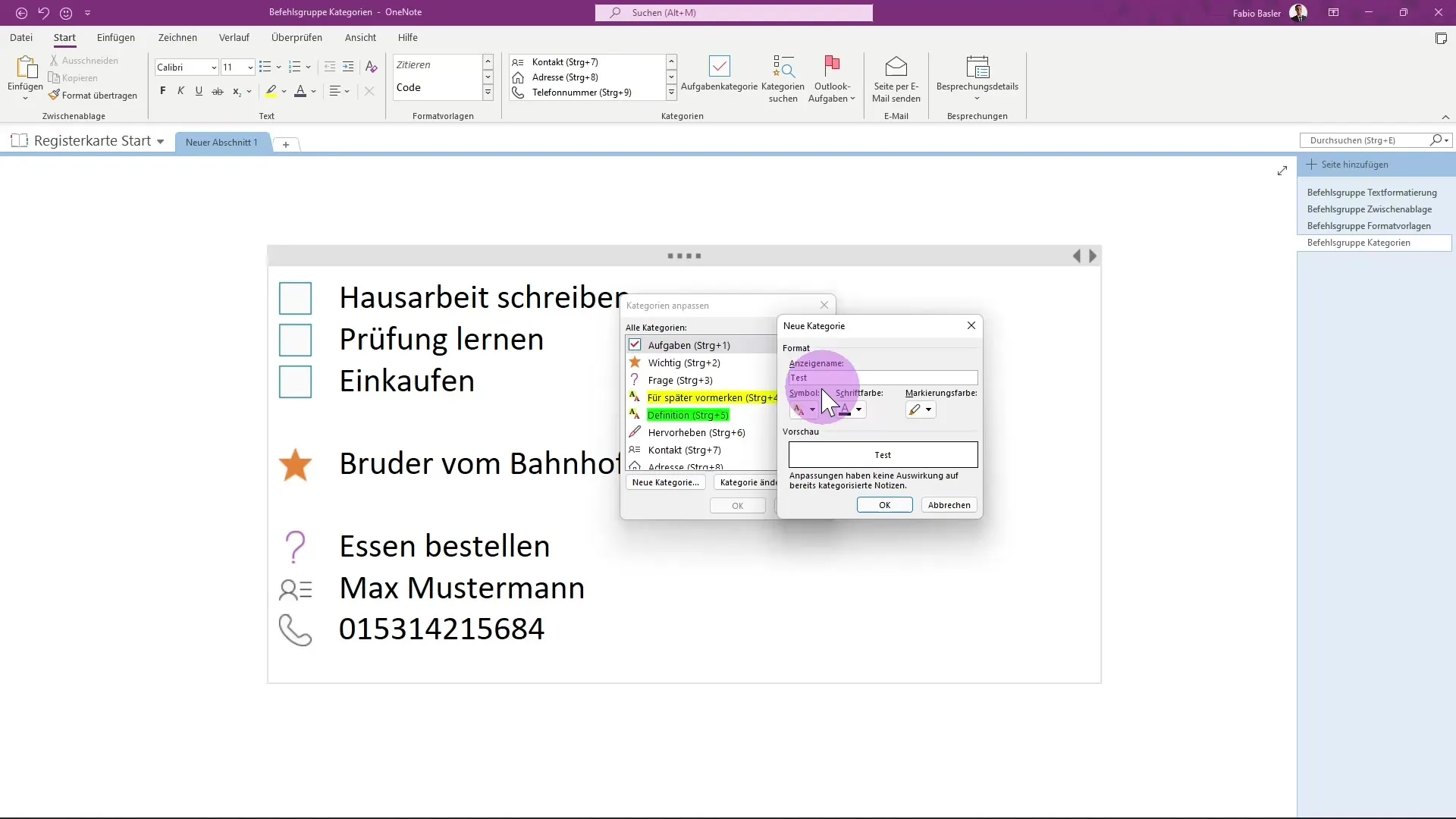Toggle strikethrough formatting
Image resolution: width=1456 pixels, height=819 pixels.
tap(218, 91)
